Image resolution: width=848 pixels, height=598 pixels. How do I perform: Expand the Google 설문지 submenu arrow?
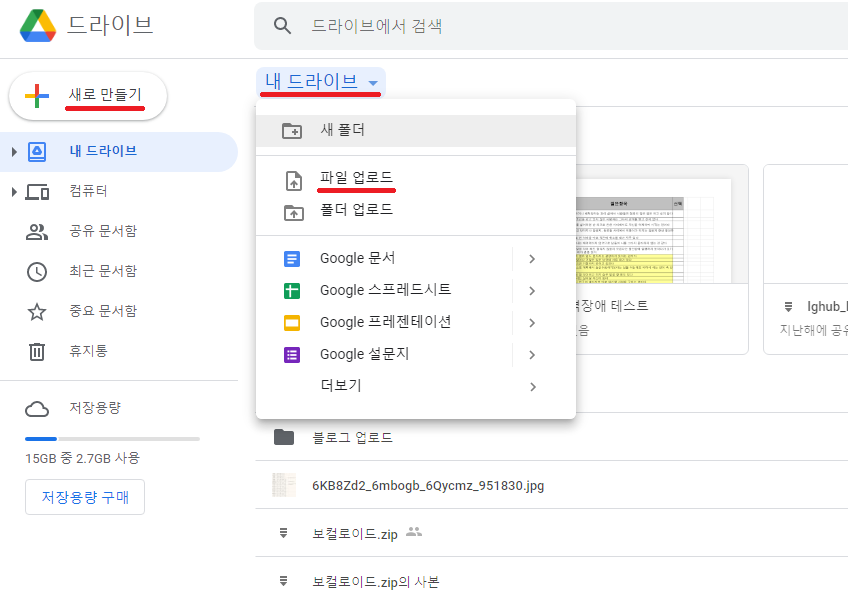pyautogui.click(x=532, y=355)
